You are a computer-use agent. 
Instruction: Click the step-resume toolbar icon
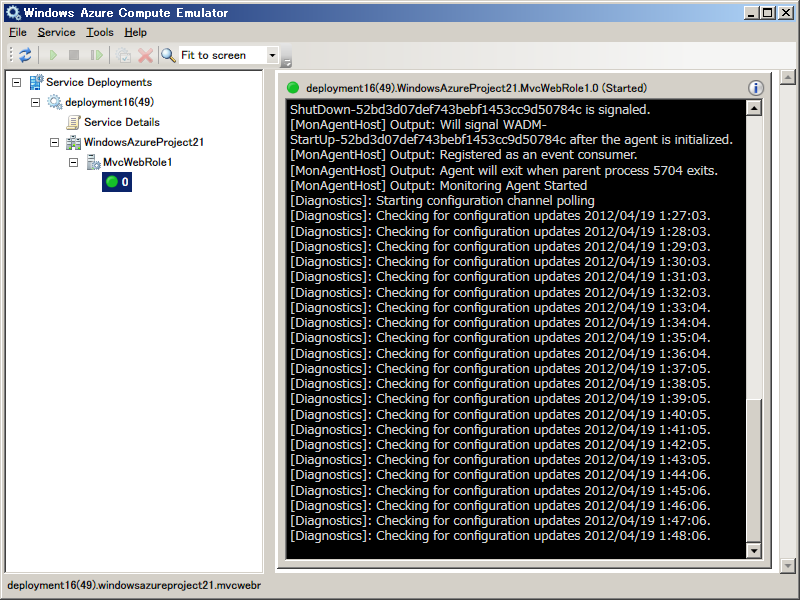tap(97, 55)
